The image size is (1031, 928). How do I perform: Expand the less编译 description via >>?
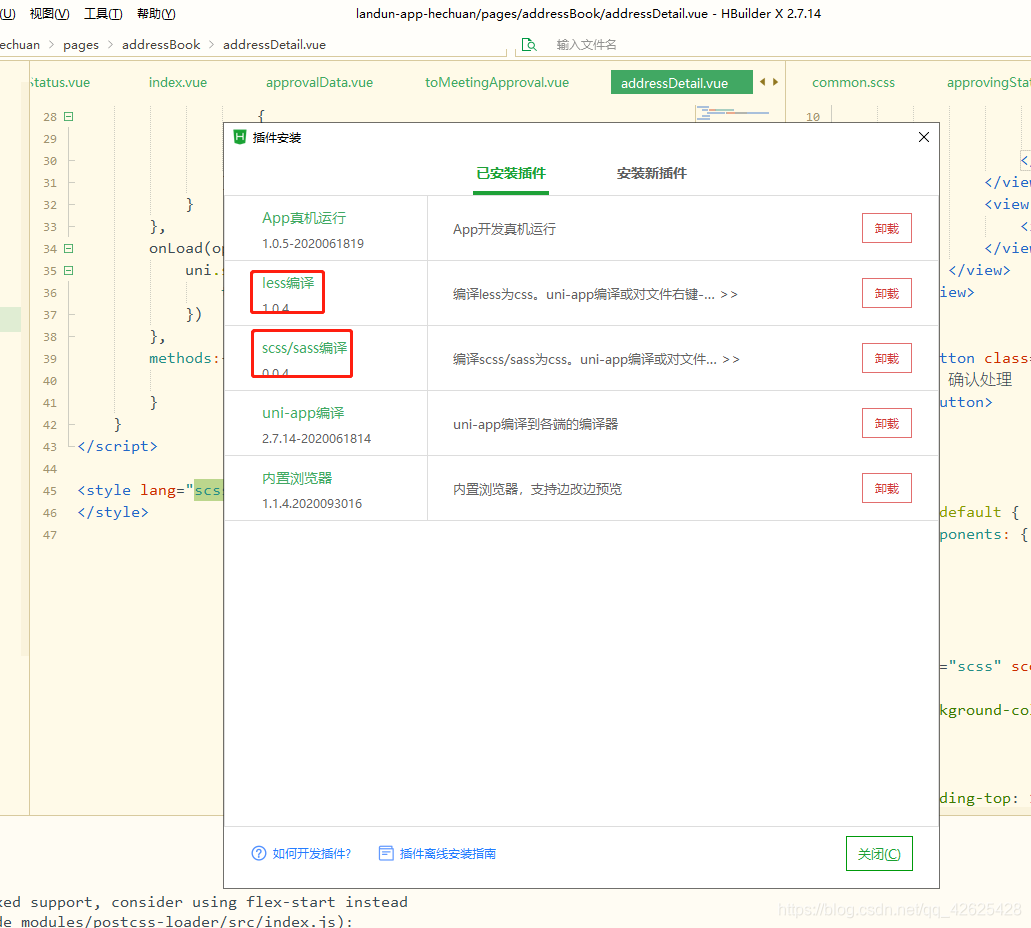729,295
